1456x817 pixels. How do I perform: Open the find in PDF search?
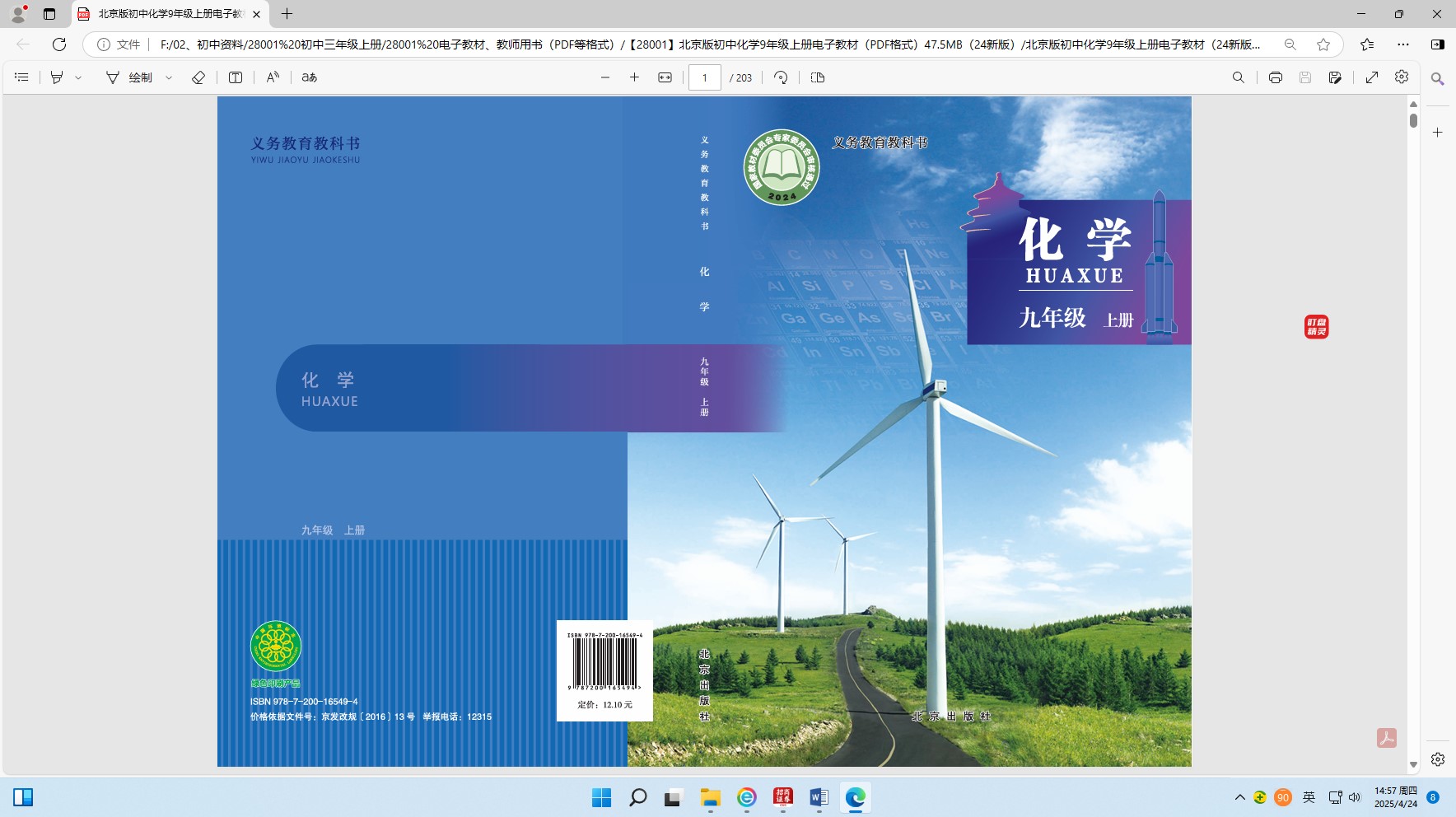click(x=1238, y=77)
